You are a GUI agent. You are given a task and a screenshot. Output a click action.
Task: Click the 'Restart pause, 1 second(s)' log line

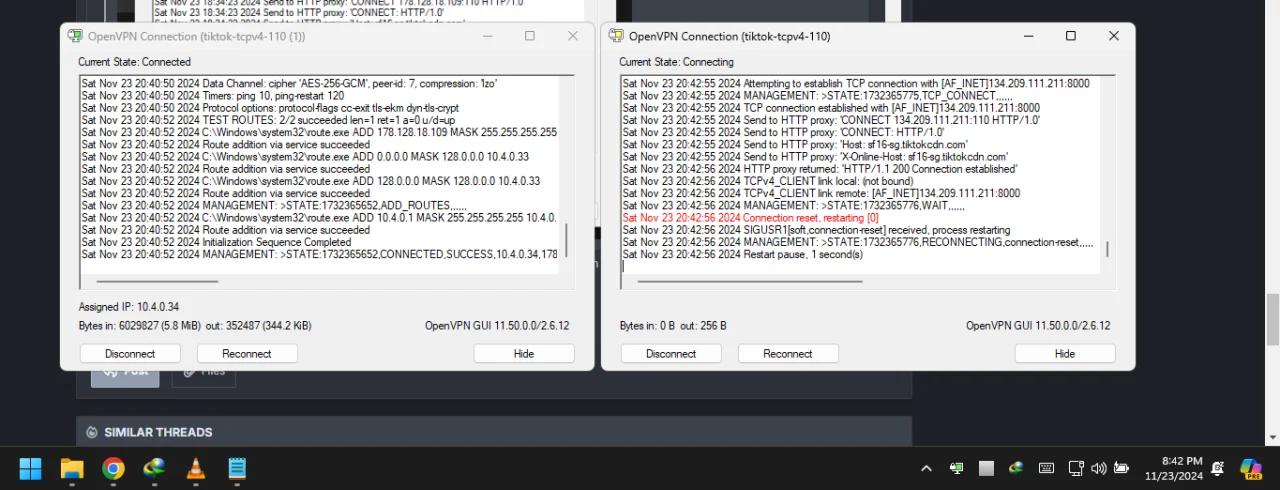click(x=742, y=254)
